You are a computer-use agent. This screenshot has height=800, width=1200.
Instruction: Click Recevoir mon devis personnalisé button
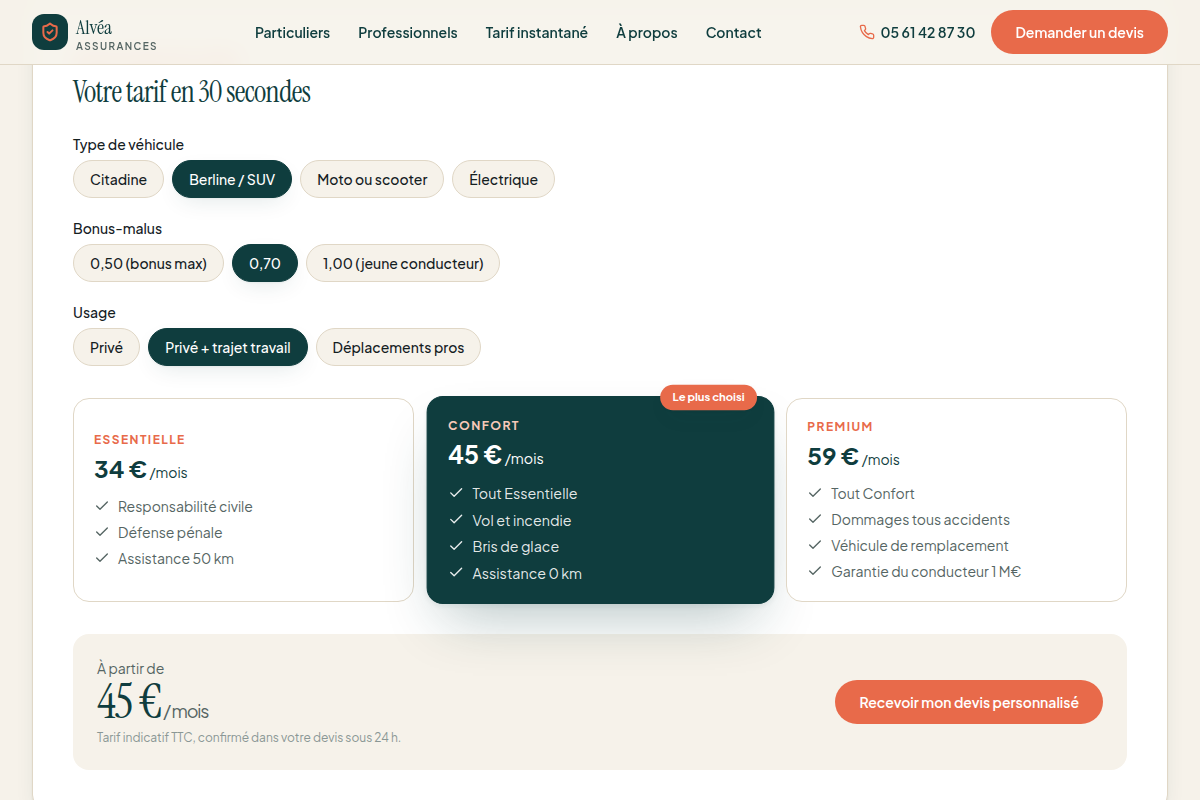(969, 702)
